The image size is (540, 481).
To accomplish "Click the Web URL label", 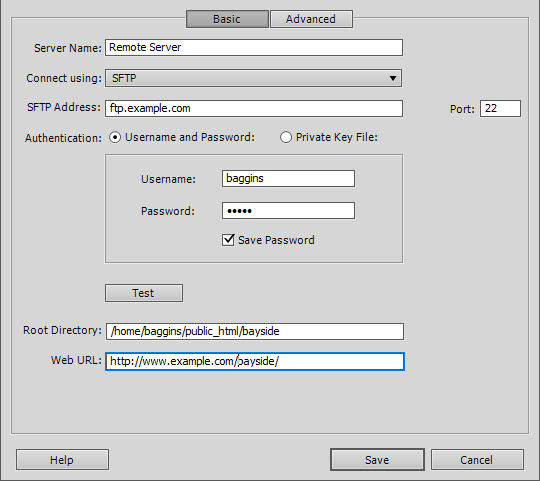I will (76, 360).
